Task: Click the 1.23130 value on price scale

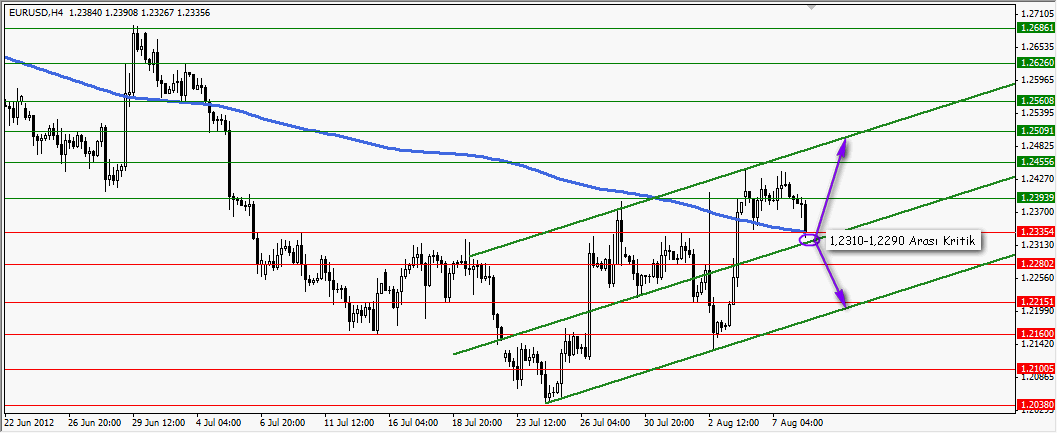Action: [1037, 245]
